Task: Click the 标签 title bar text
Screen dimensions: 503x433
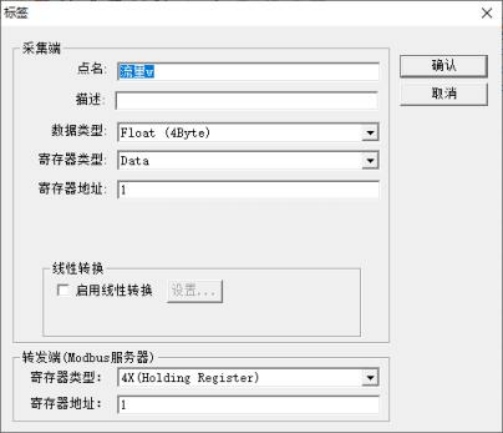Action: coord(16,13)
